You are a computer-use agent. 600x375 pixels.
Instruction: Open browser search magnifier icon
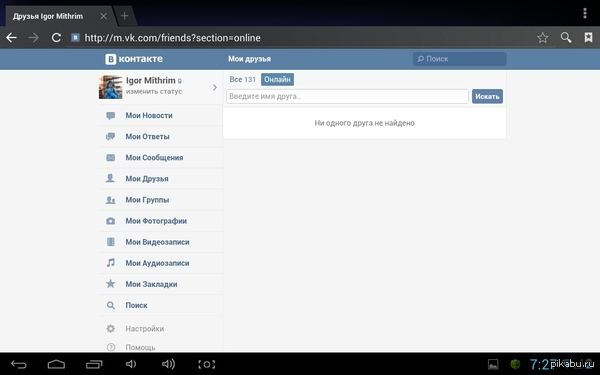coord(566,38)
